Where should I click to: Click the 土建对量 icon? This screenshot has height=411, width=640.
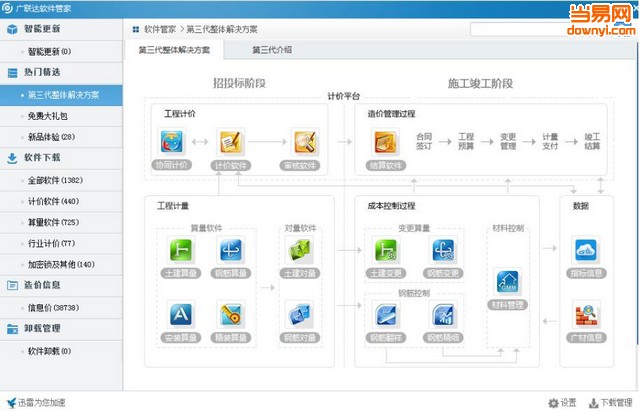pyautogui.click(x=300, y=249)
